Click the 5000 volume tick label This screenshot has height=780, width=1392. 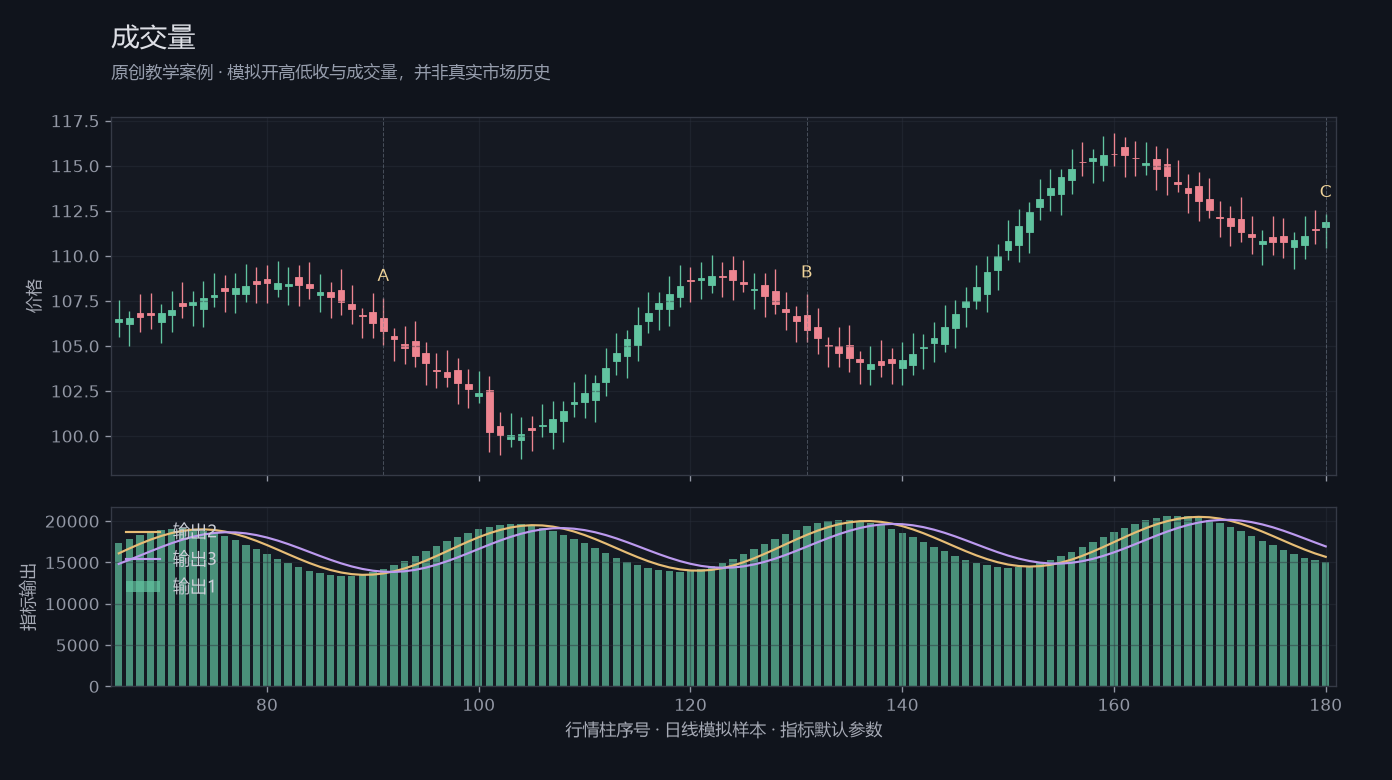(79, 645)
